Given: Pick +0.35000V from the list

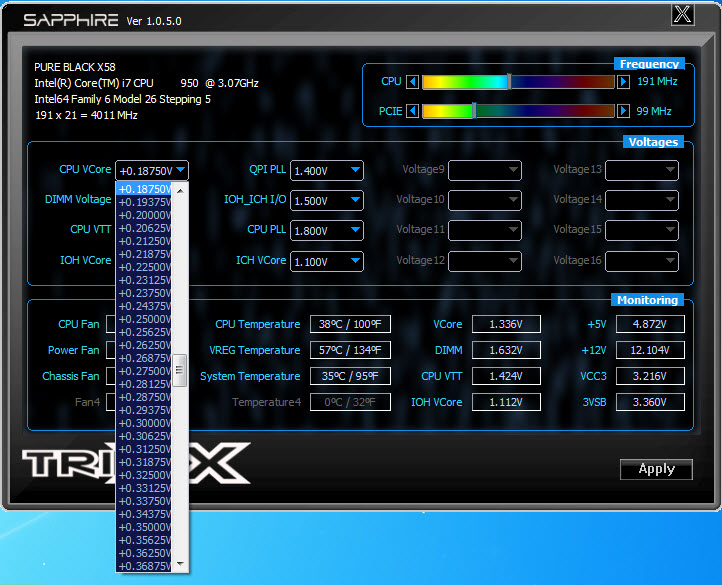Looking at the screenshot, I should 144,527.
